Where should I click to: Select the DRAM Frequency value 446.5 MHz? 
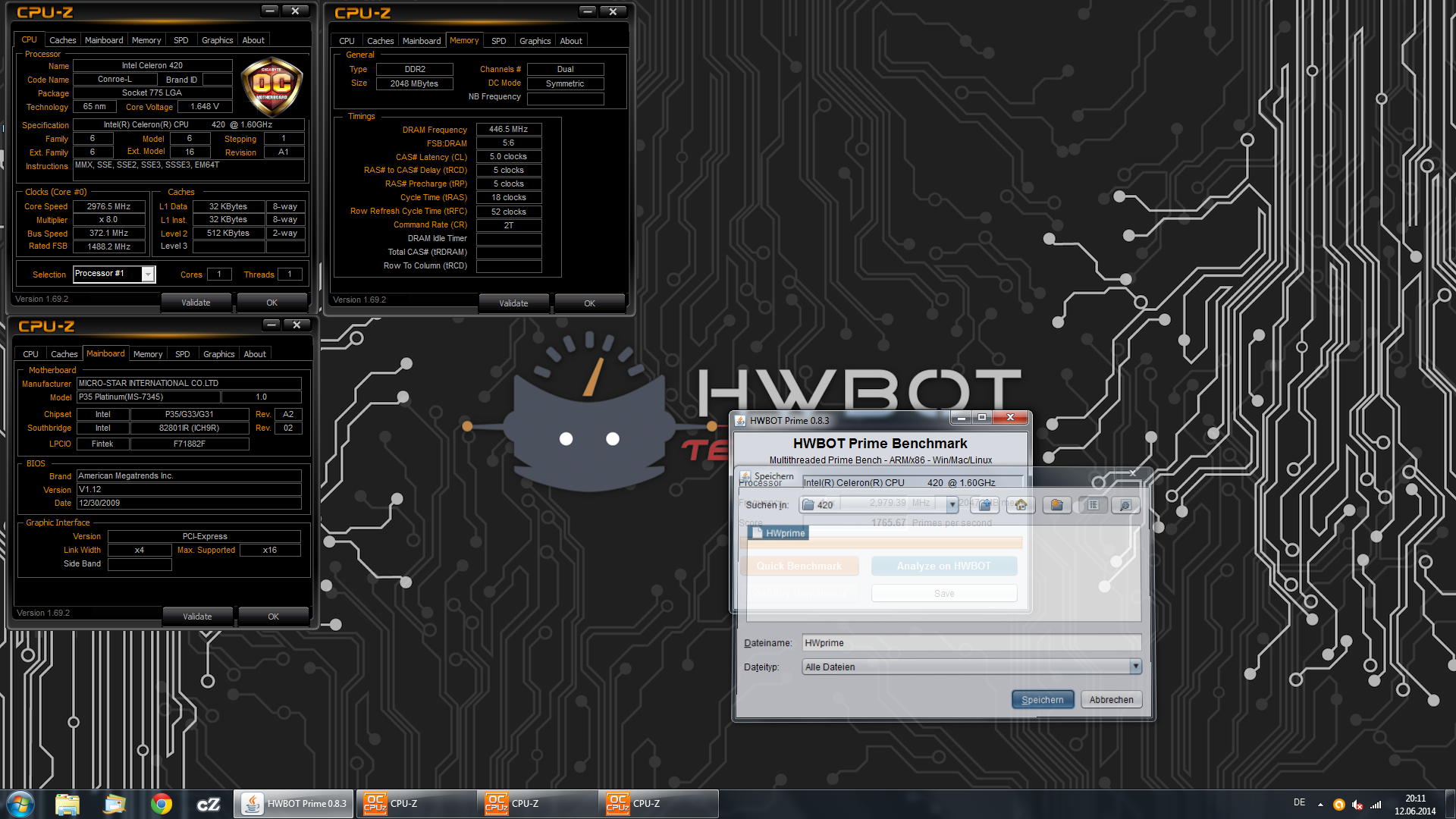point(508,130)
